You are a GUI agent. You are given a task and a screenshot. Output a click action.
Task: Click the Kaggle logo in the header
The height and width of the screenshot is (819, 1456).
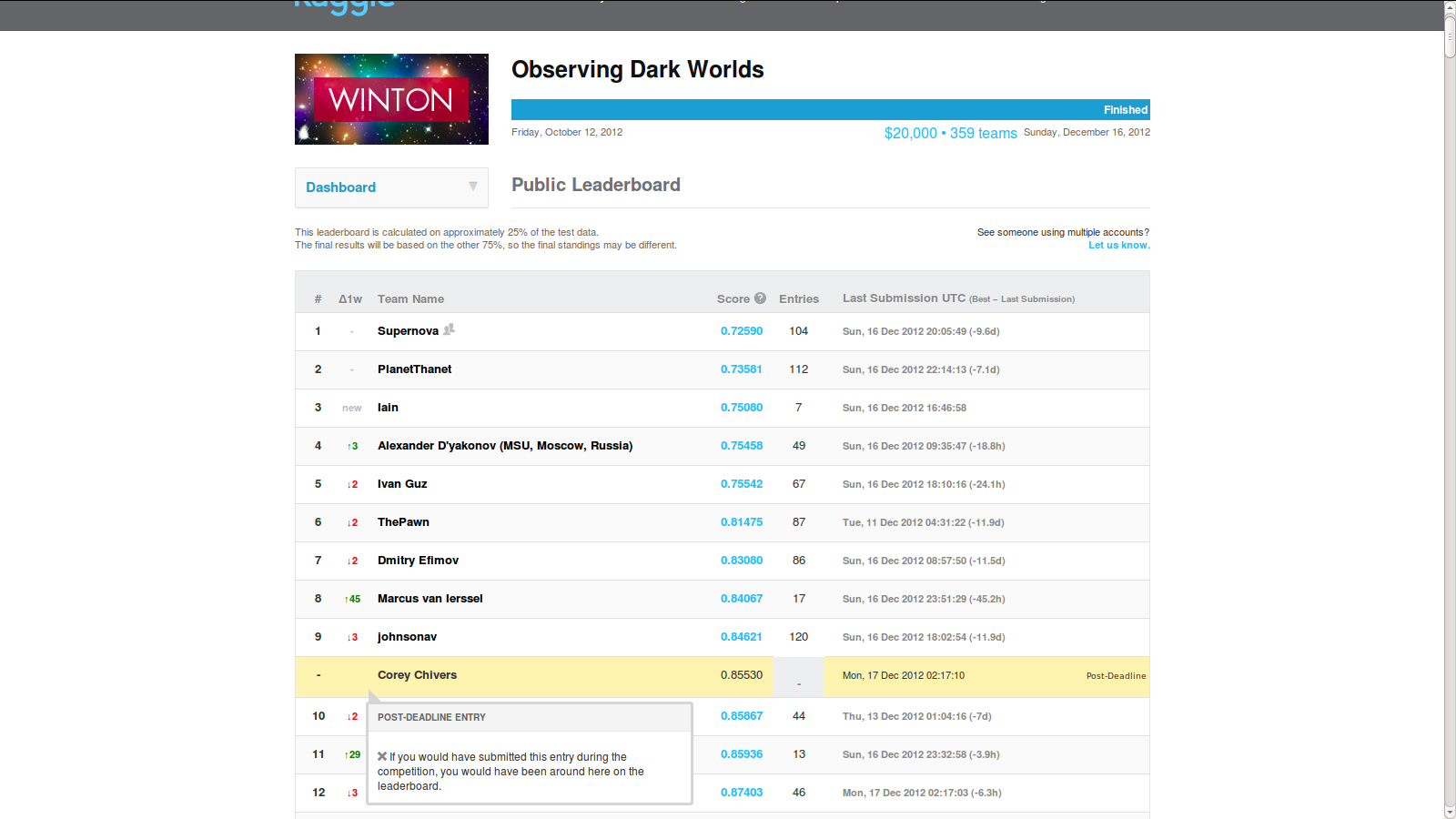[344, 5]
